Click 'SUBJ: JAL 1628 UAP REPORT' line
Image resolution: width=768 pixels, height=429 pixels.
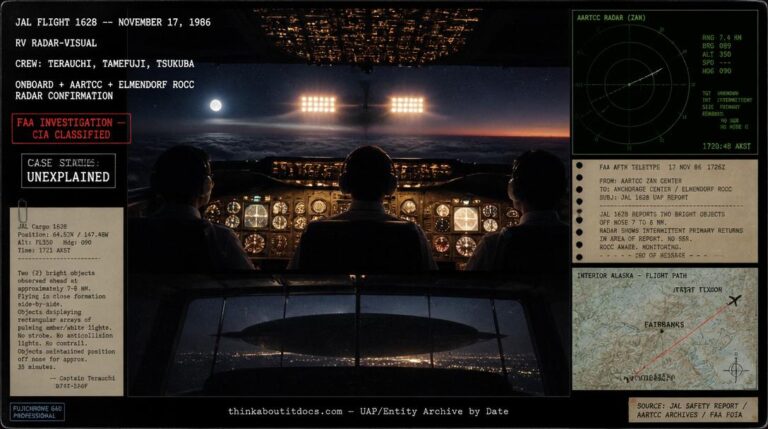pyautogui.click(x=644, y=197)
